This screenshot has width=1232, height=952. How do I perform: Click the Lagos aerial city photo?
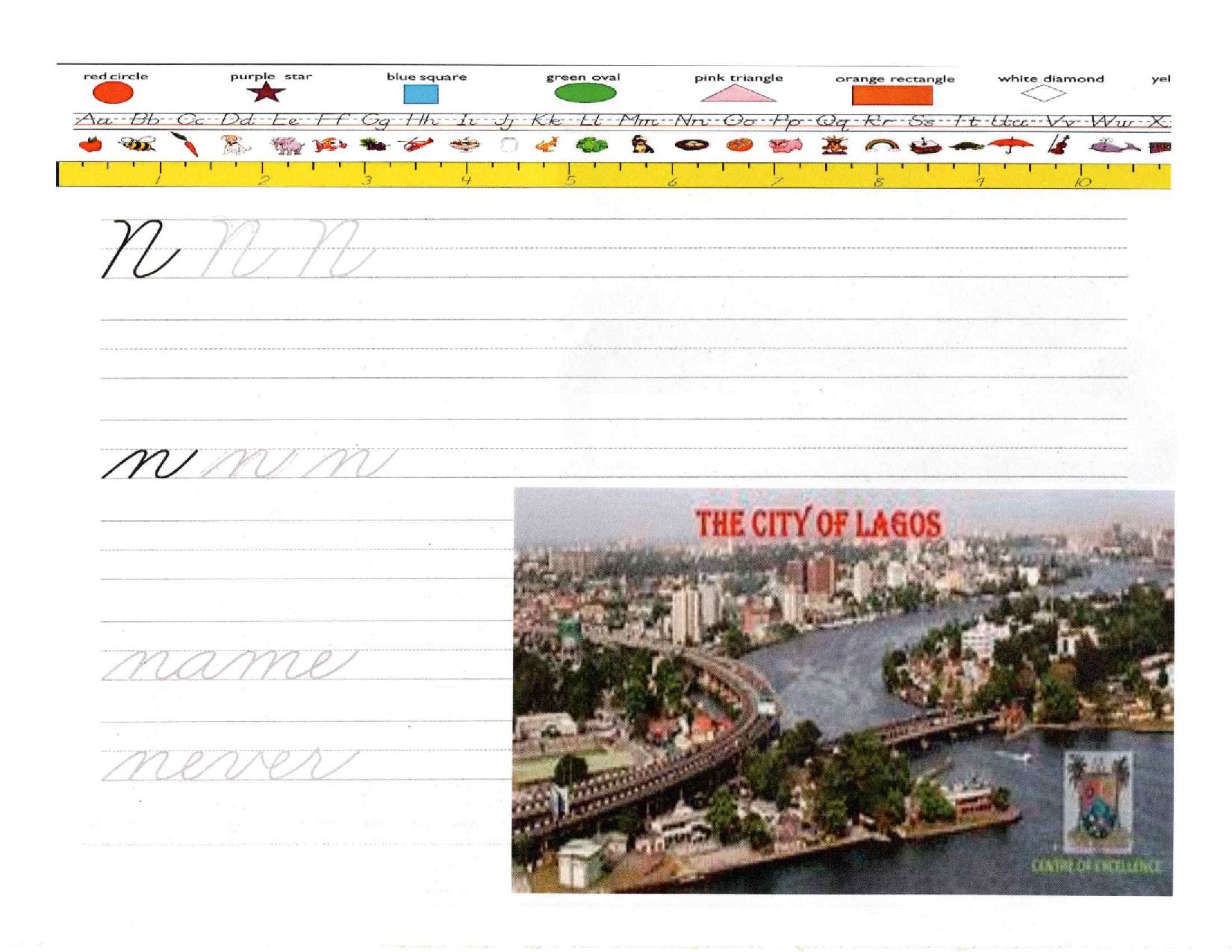point(843,691)
